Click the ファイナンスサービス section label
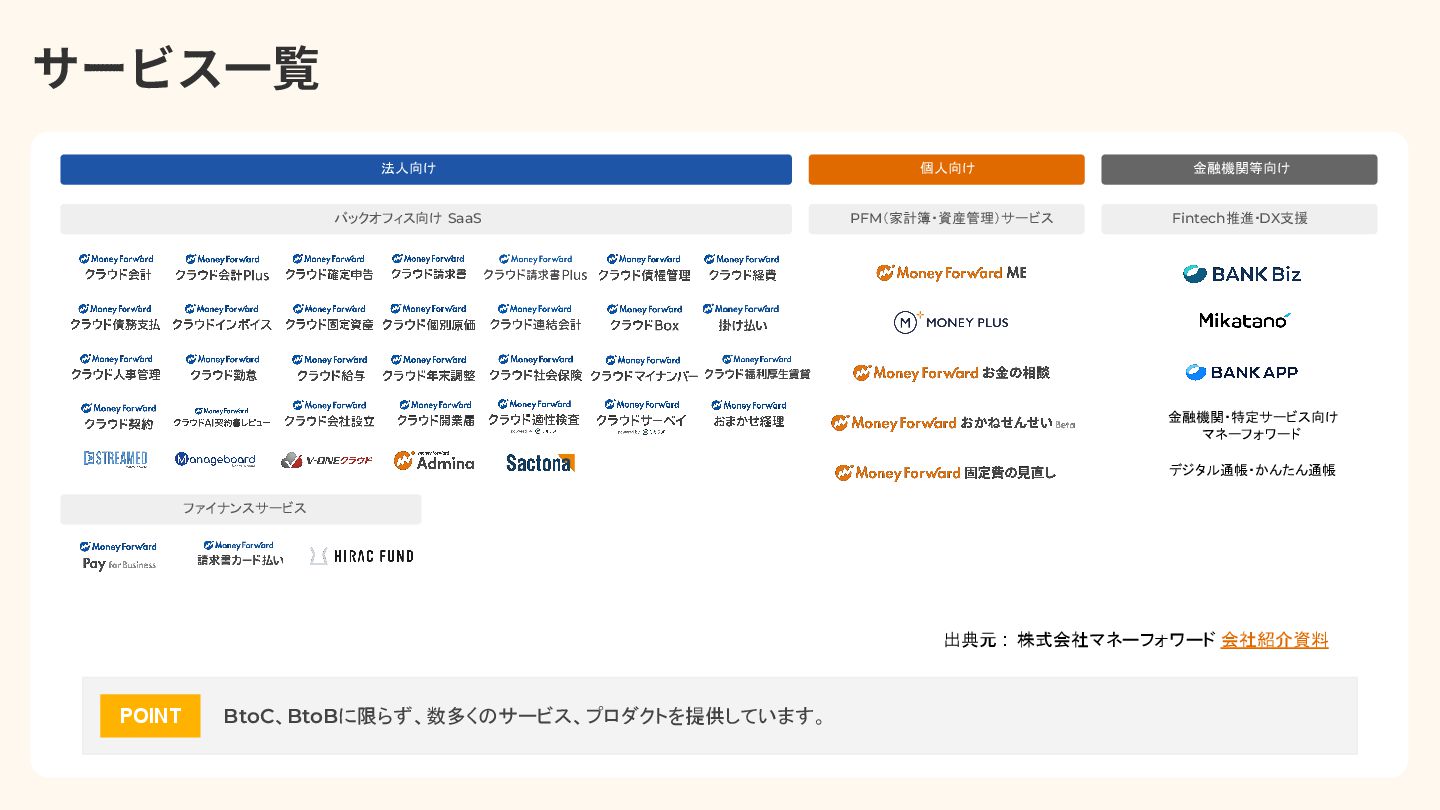Image resolution: width=1440 pixels, height=810 pixels. [x=241, y=509]
